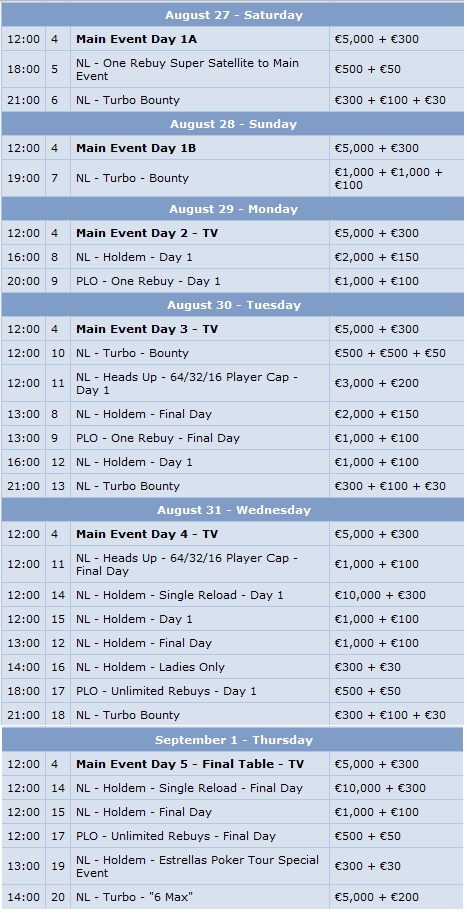
Task: Click the August 27 - Saturday header
Action: pos(233,15)
